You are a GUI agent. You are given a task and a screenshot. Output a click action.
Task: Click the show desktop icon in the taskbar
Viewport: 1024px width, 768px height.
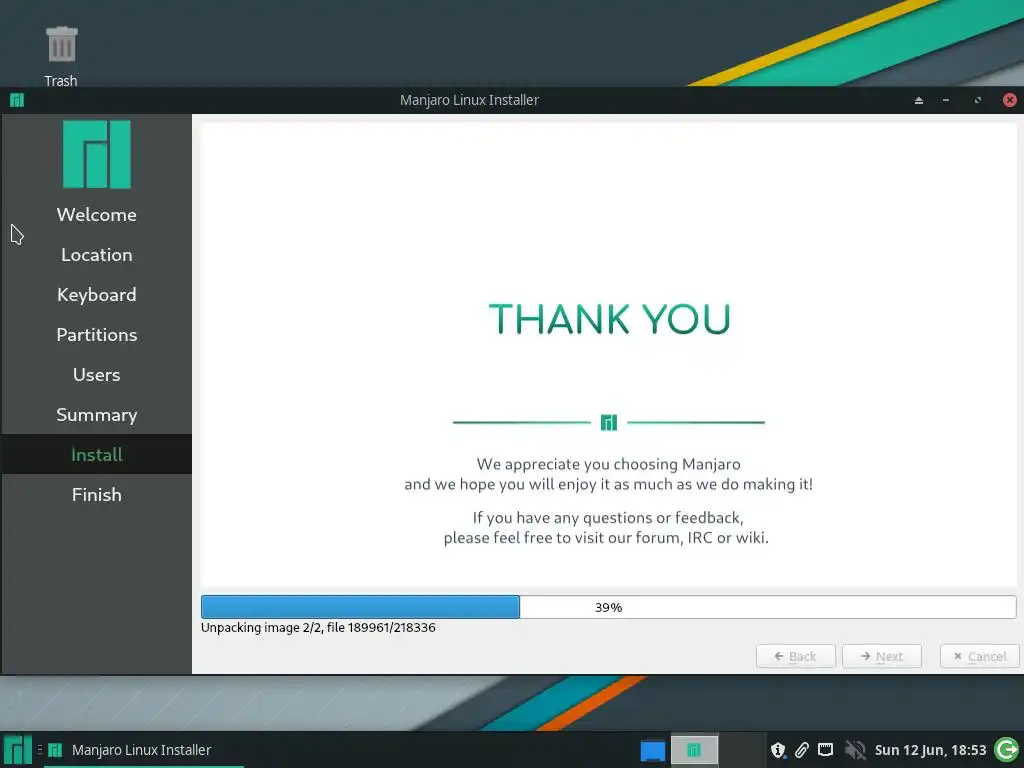pyautogui.click(x=652, y=750)
